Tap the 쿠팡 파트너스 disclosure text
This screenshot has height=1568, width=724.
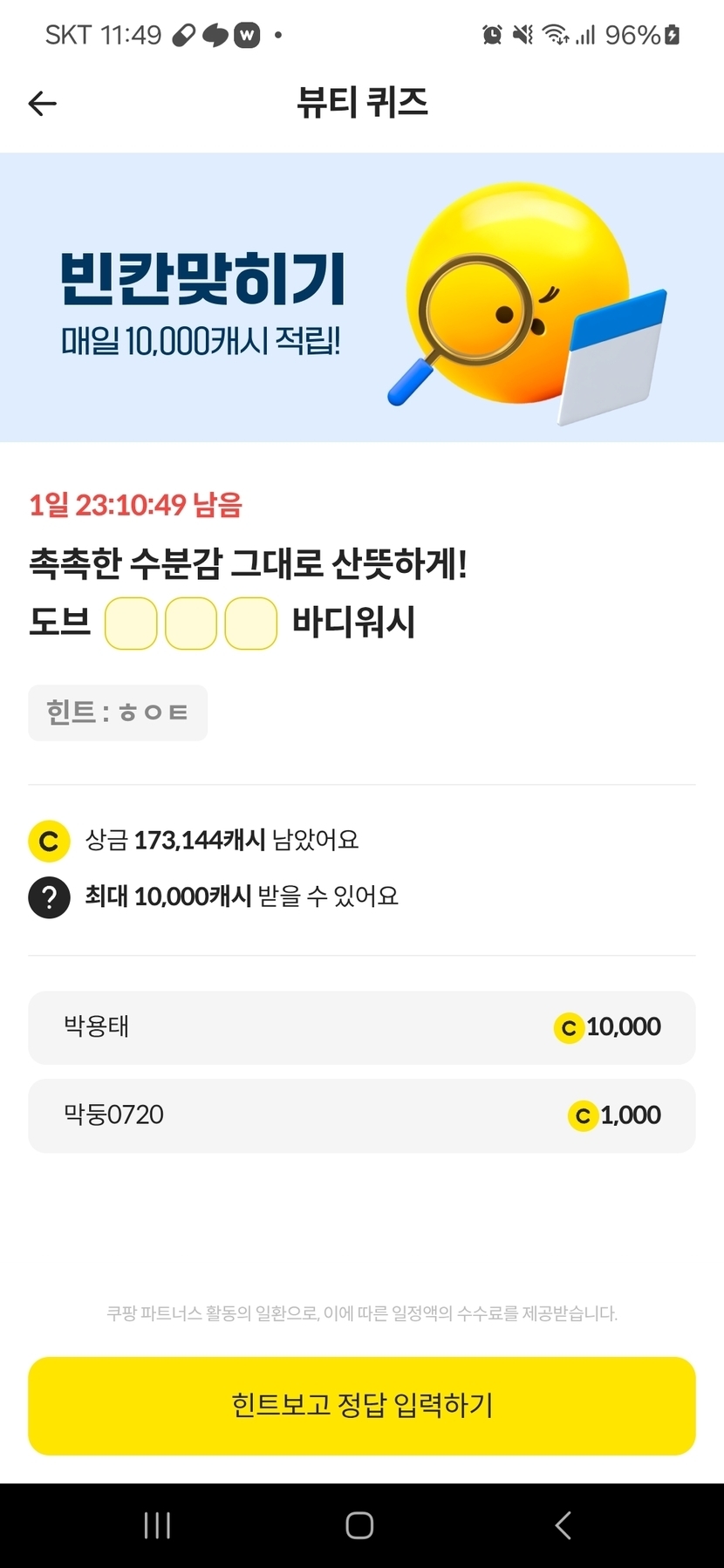362,1313
